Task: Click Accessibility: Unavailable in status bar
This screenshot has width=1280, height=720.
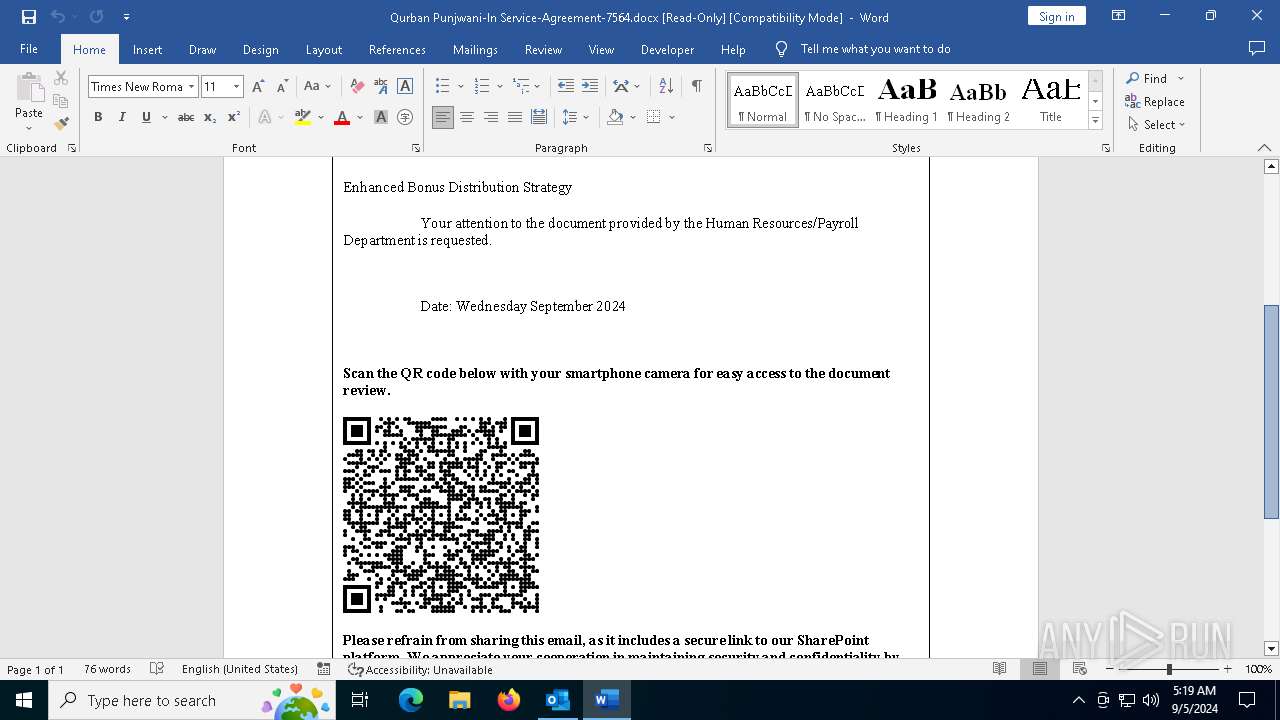Action: pyautogui.click(x=420, y=669)
